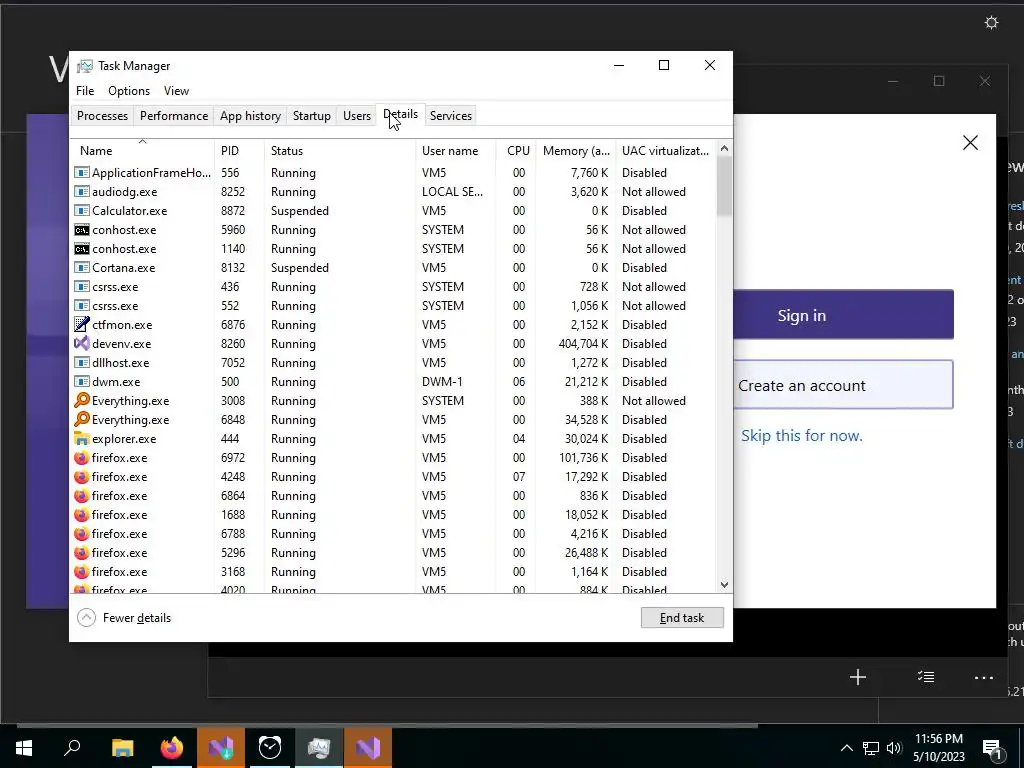The width and height of the screenshot is (1024, 768).
Task: Click the scrollbar down arrow in process list
Action: (724, 585)
